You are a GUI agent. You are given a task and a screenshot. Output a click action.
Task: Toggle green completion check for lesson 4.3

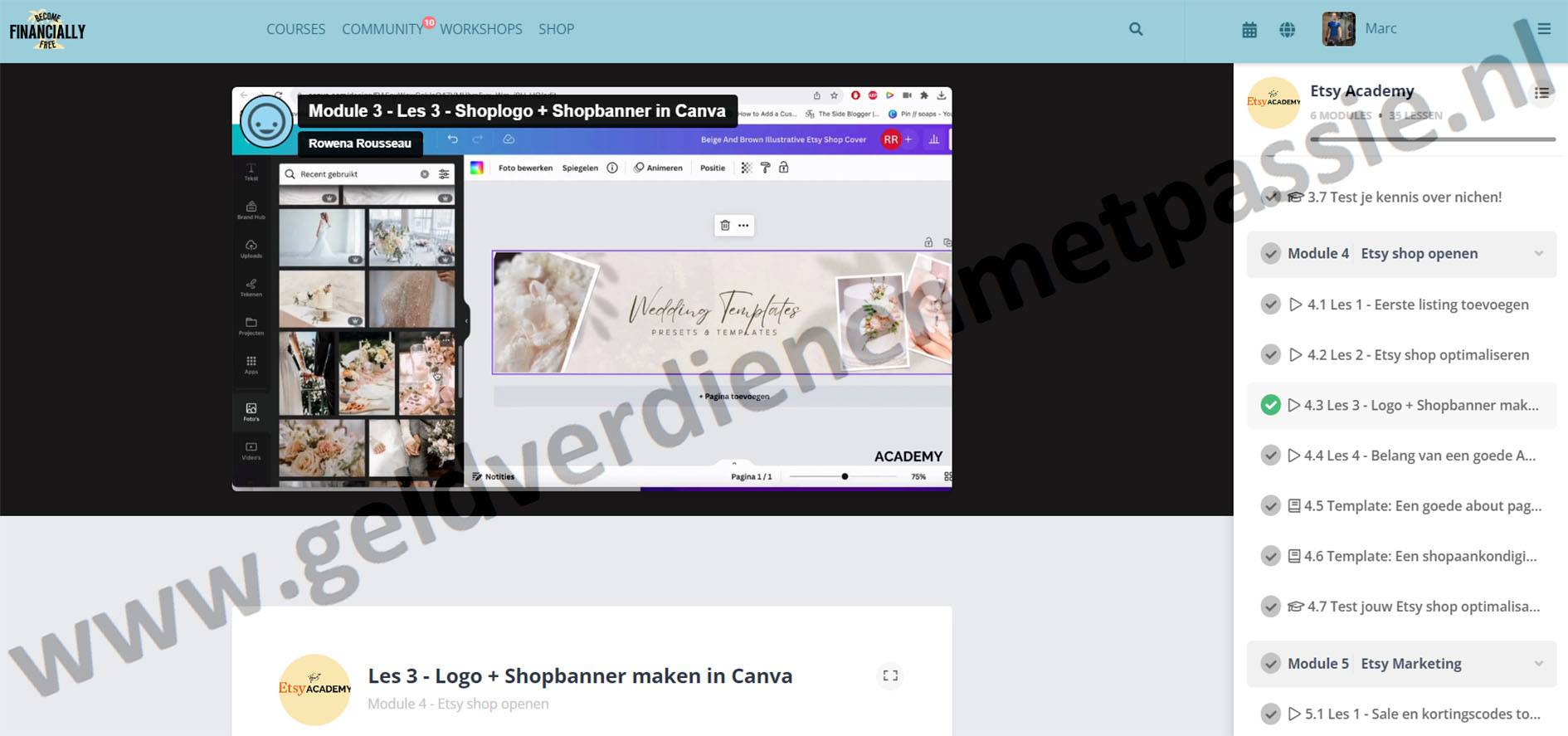1270,405
